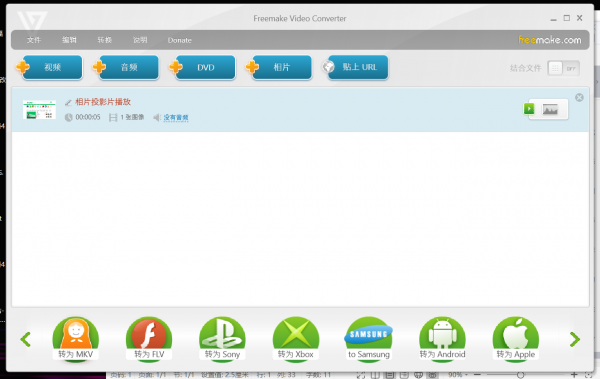Add photos with the 相片 button
Screen dimensions: 600x379
coord(280,67)
